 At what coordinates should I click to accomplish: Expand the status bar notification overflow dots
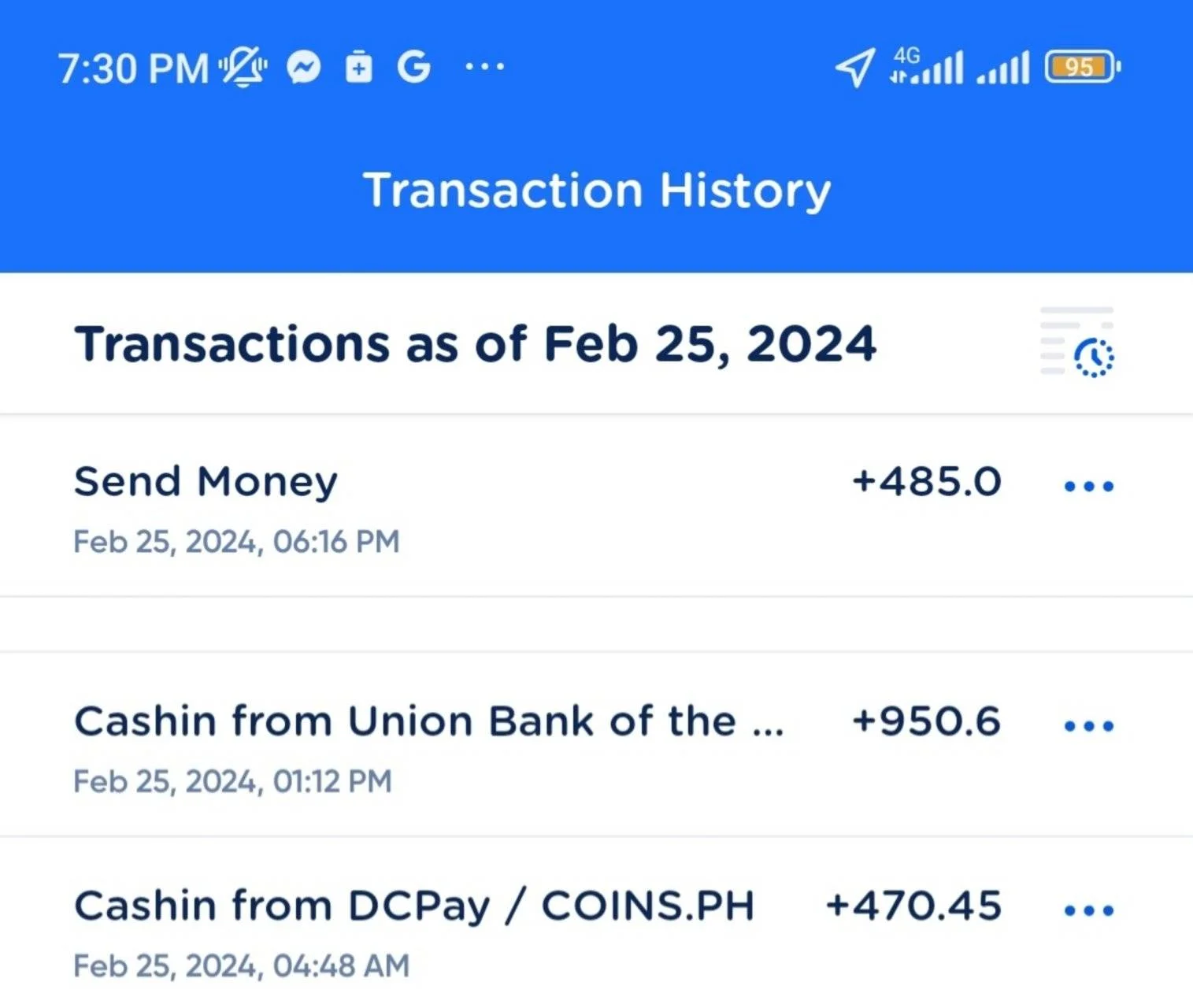[x=485, y=67]
